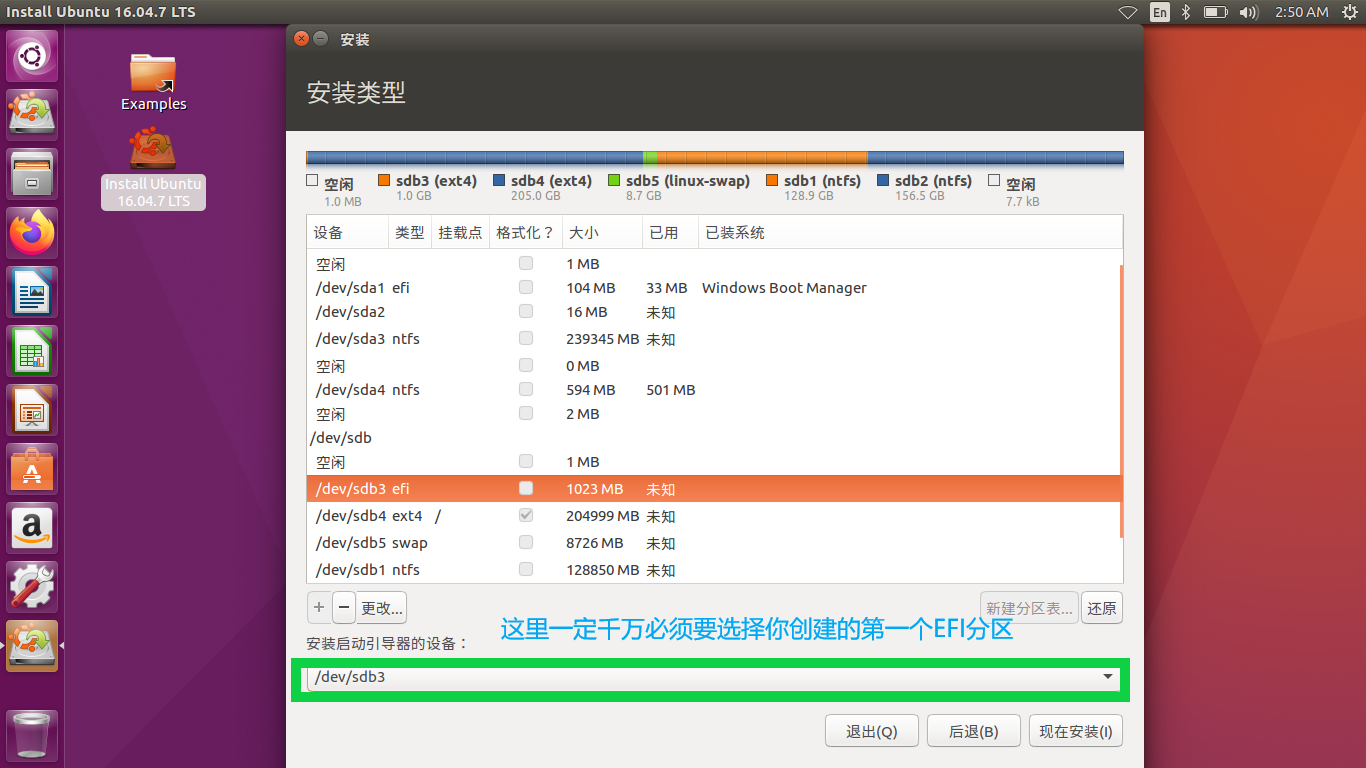Toggle format checkbox for /dev/sdb5 swap

coord(526,543)
